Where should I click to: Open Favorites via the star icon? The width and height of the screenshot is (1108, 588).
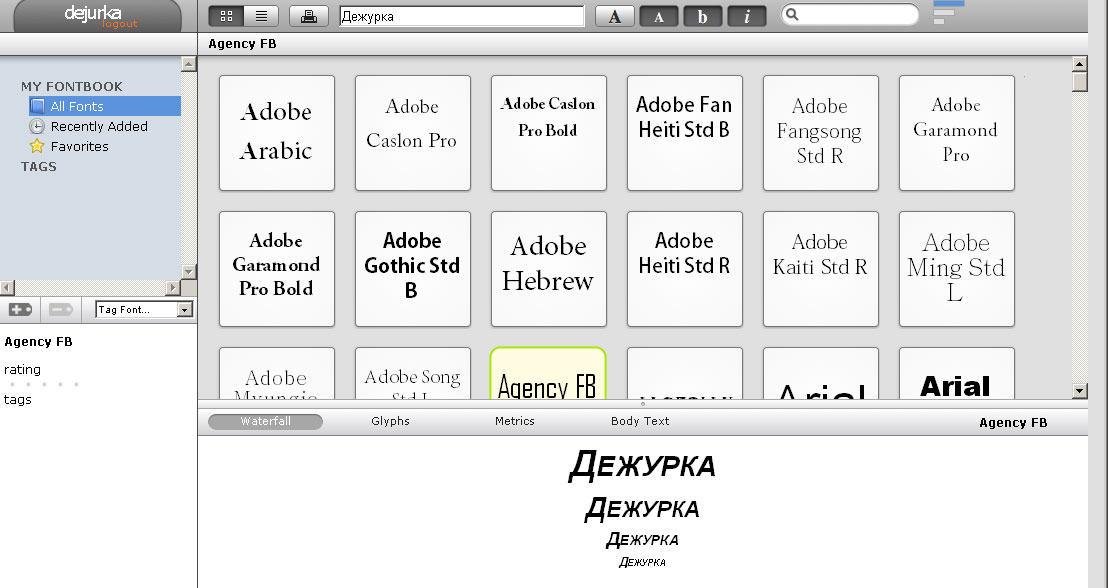click(x=37, y=146)
